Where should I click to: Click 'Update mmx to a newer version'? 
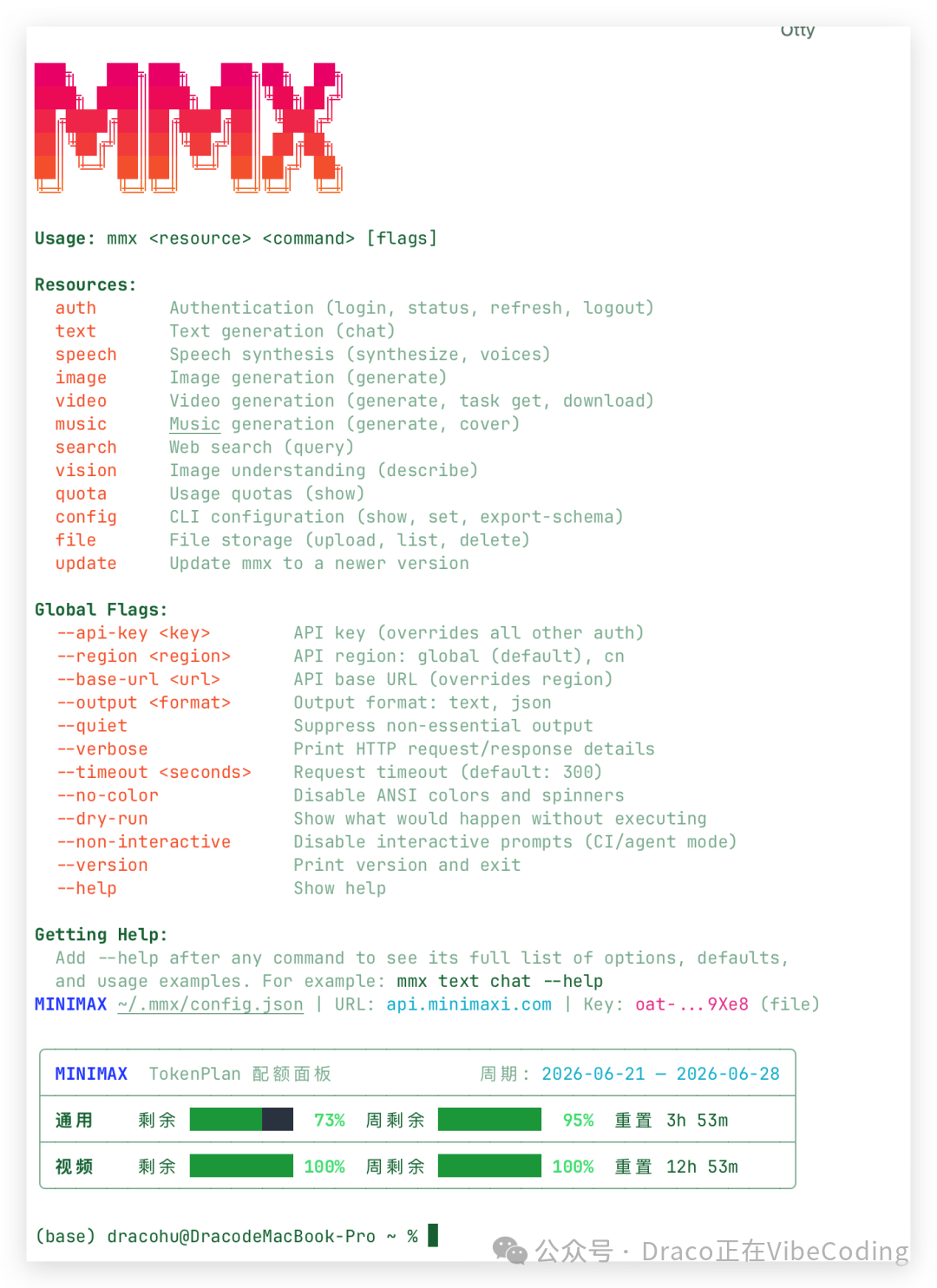pyautogui.click(x=319, y=564)
